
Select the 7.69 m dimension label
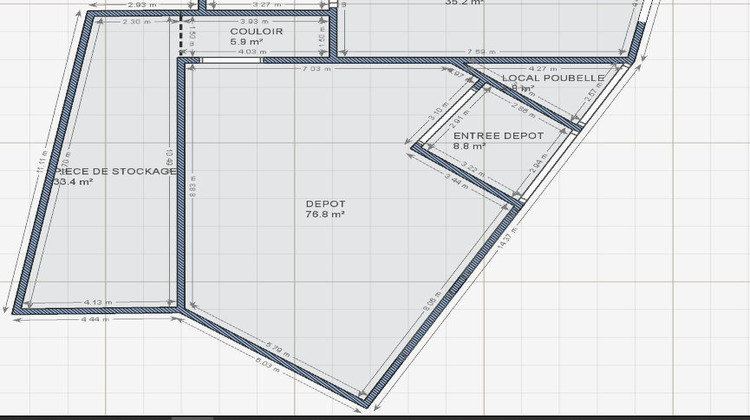coord(477,52)
